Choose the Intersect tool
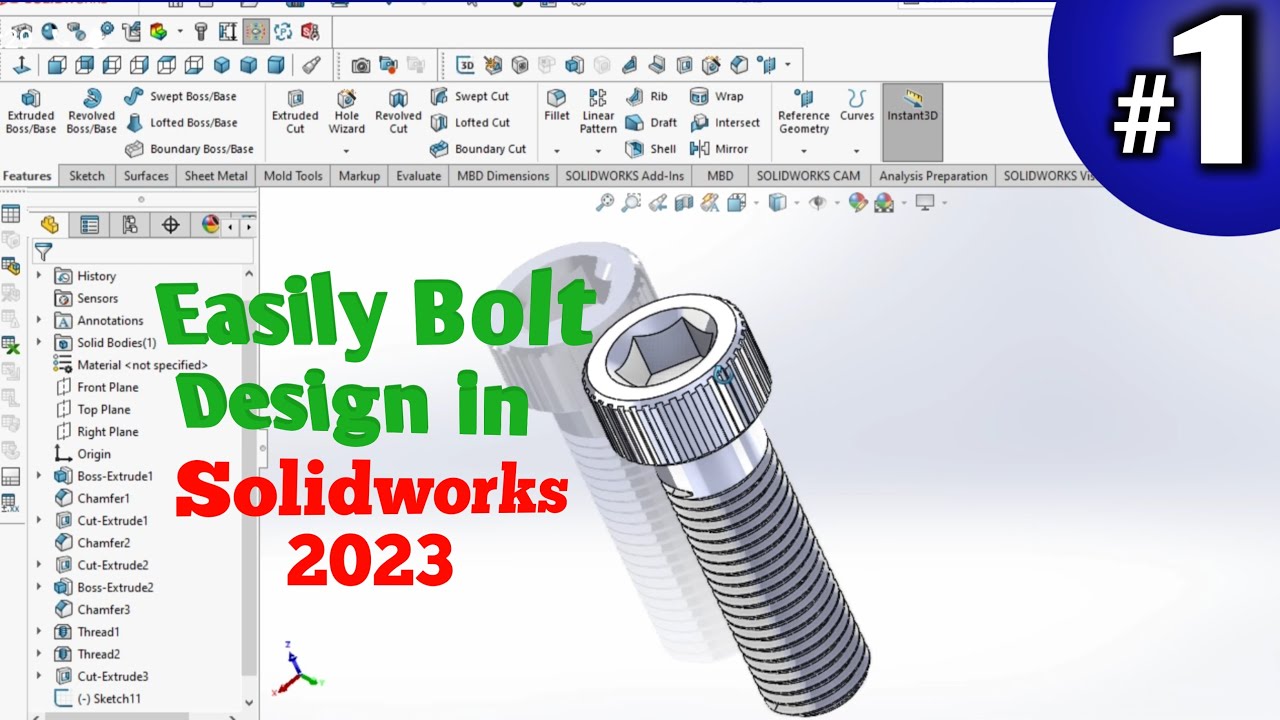Screen dimensions: 1280x720 [726, 123]
